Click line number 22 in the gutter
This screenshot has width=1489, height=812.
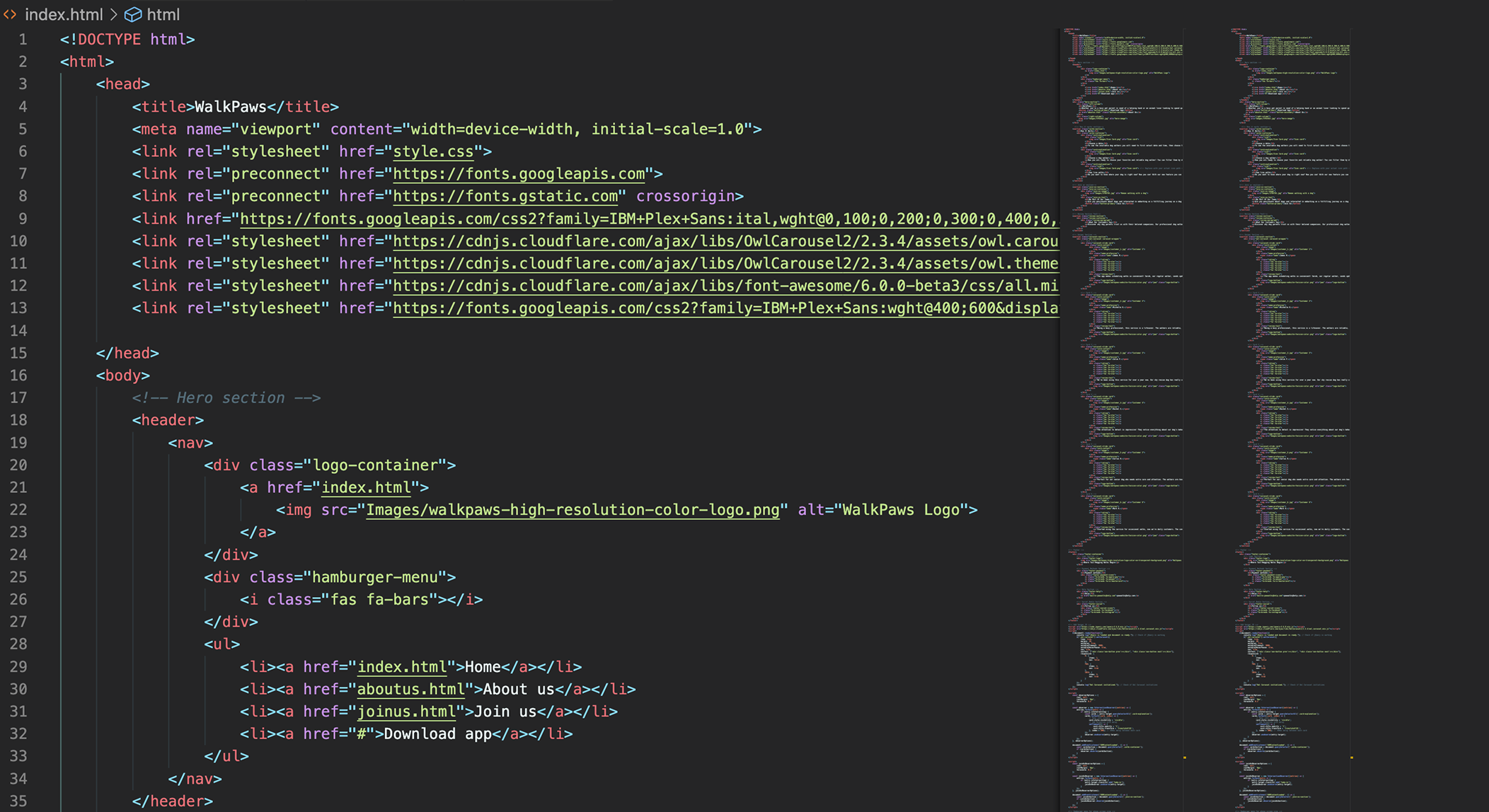20,509
